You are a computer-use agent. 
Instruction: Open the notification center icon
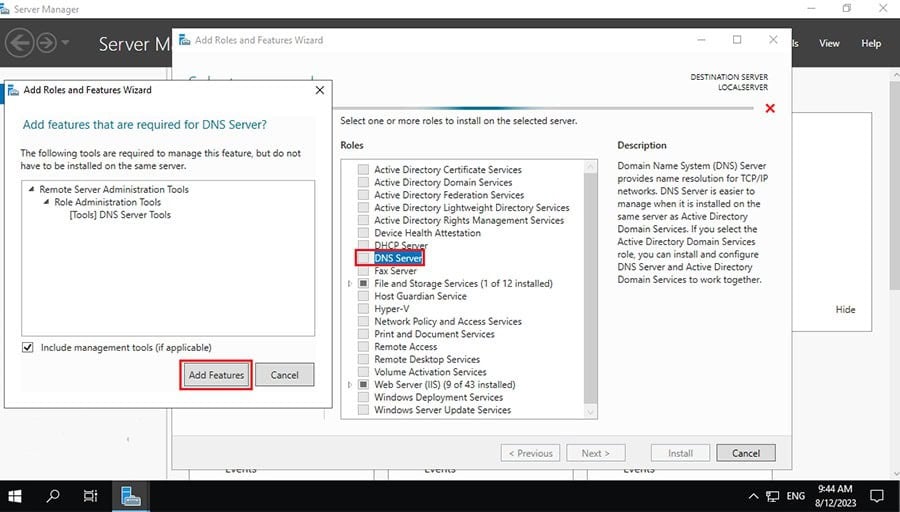tap(876, 496)
